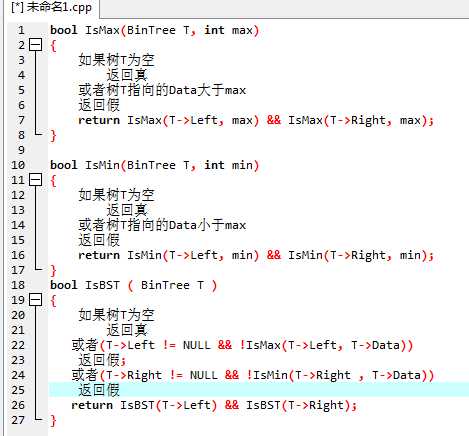Click line number 18 in gutter
469x436 pixels.
(18, 285)
